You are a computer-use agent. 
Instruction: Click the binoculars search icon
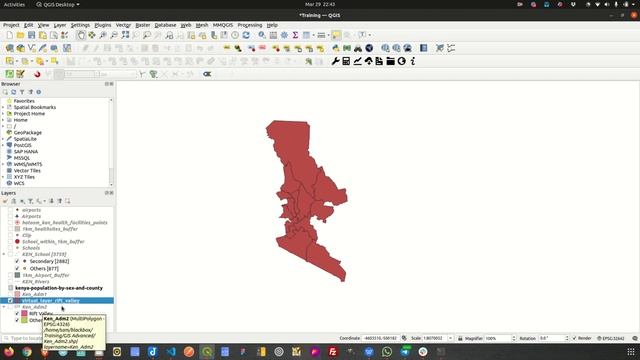(358, 48)
